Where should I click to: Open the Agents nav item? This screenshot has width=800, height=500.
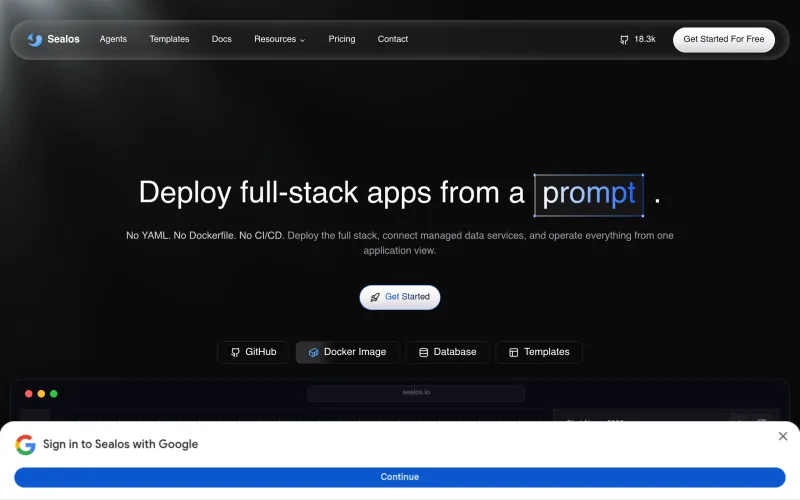tap(113, 39)
